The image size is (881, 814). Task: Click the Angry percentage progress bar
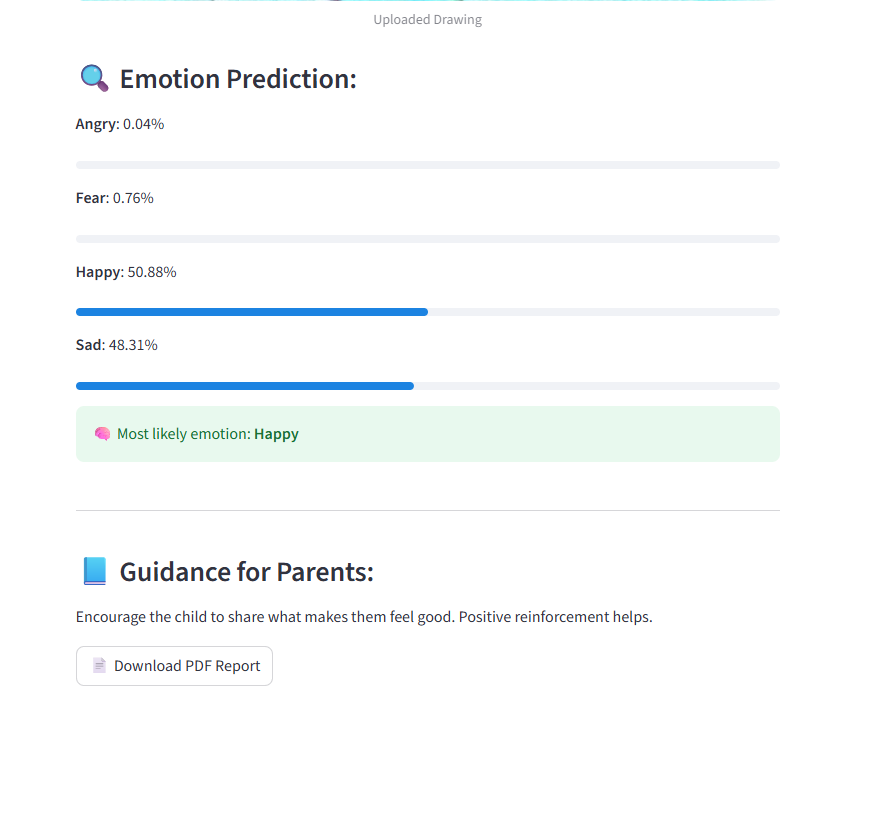[x=428, y=165]
